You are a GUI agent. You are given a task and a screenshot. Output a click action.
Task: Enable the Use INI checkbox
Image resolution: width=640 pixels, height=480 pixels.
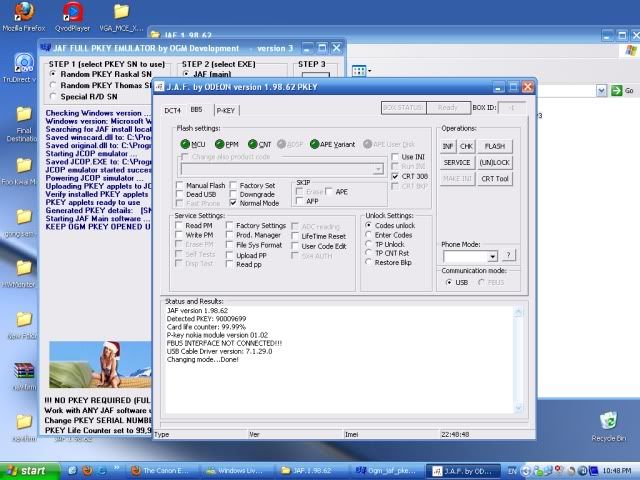395,157
